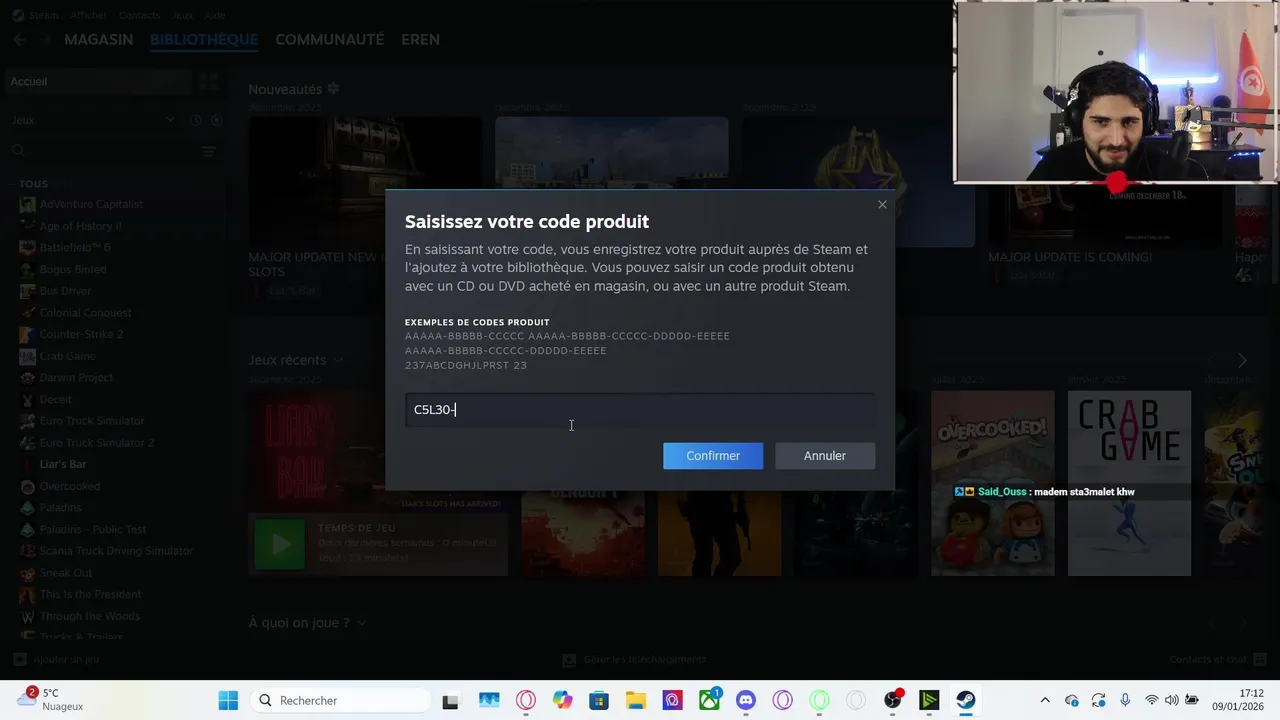Open the COMMUNAUTÉ tab
Screen dimensions: 1280x720
(330, 40)
